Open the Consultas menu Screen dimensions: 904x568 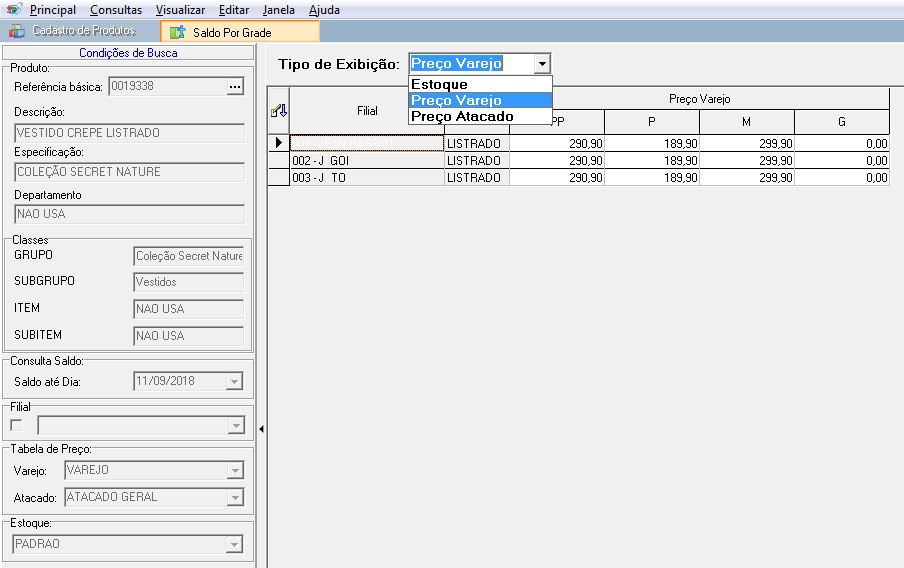(116, 10)
